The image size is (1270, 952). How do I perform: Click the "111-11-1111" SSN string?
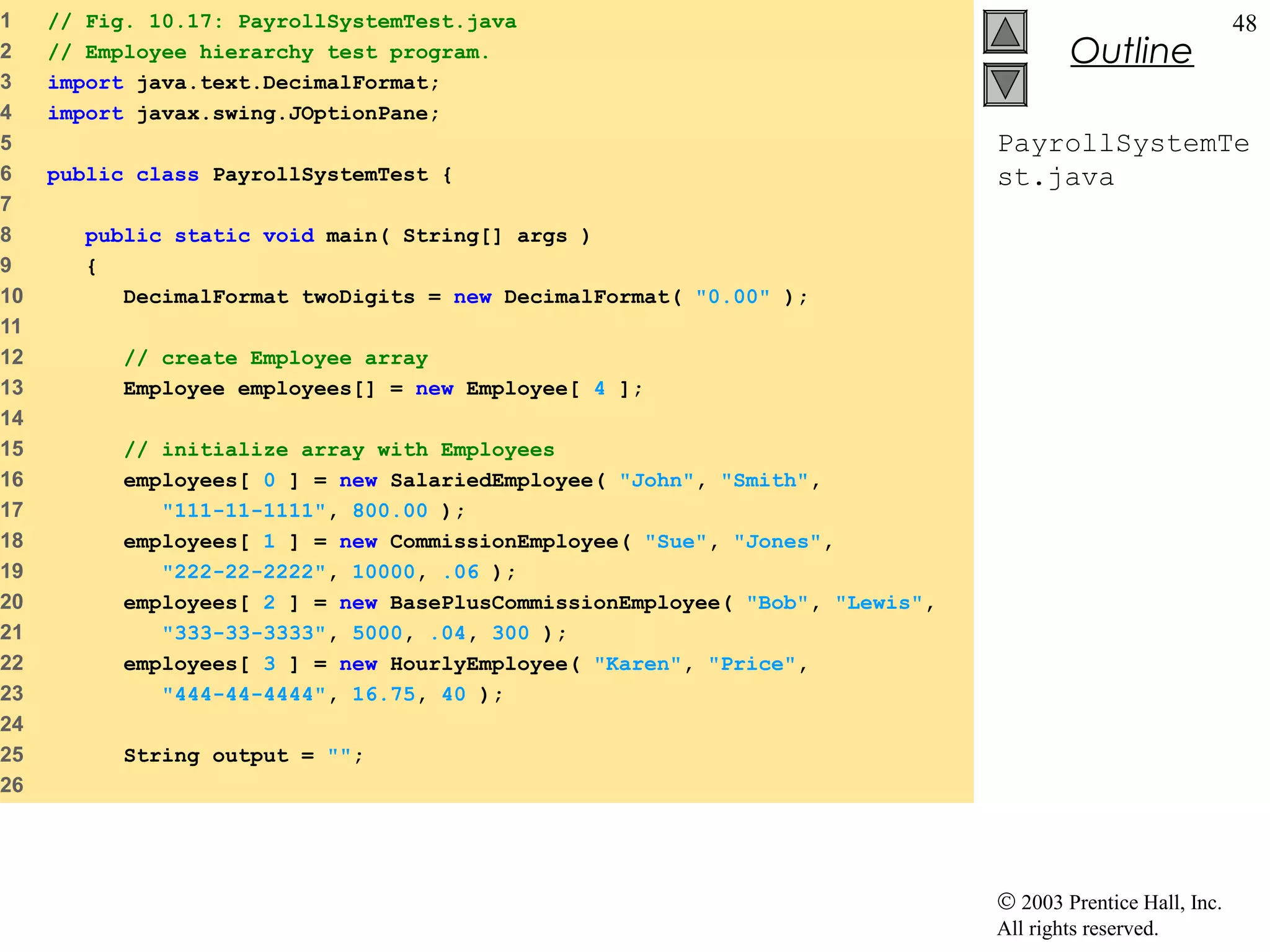click(x=244, y=511)
